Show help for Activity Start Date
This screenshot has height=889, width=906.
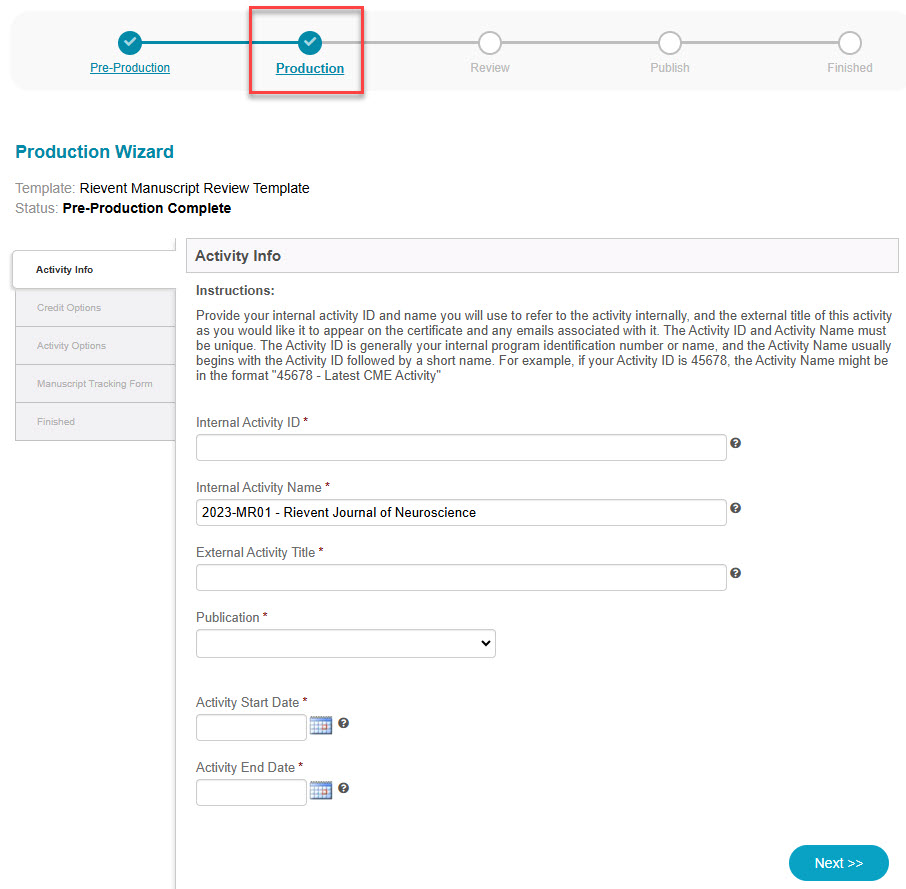coord(343,723)
